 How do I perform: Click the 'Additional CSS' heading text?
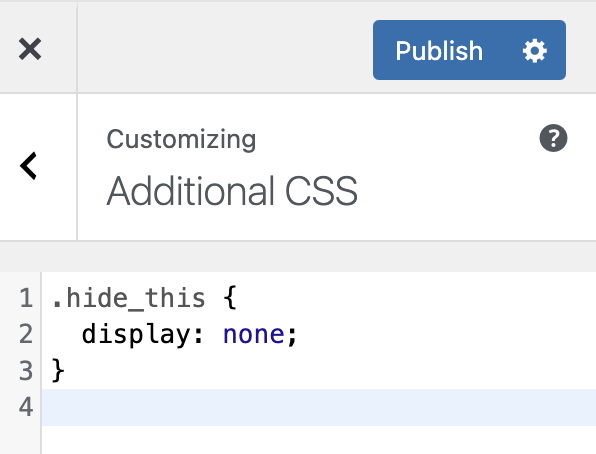click(232, 191)
